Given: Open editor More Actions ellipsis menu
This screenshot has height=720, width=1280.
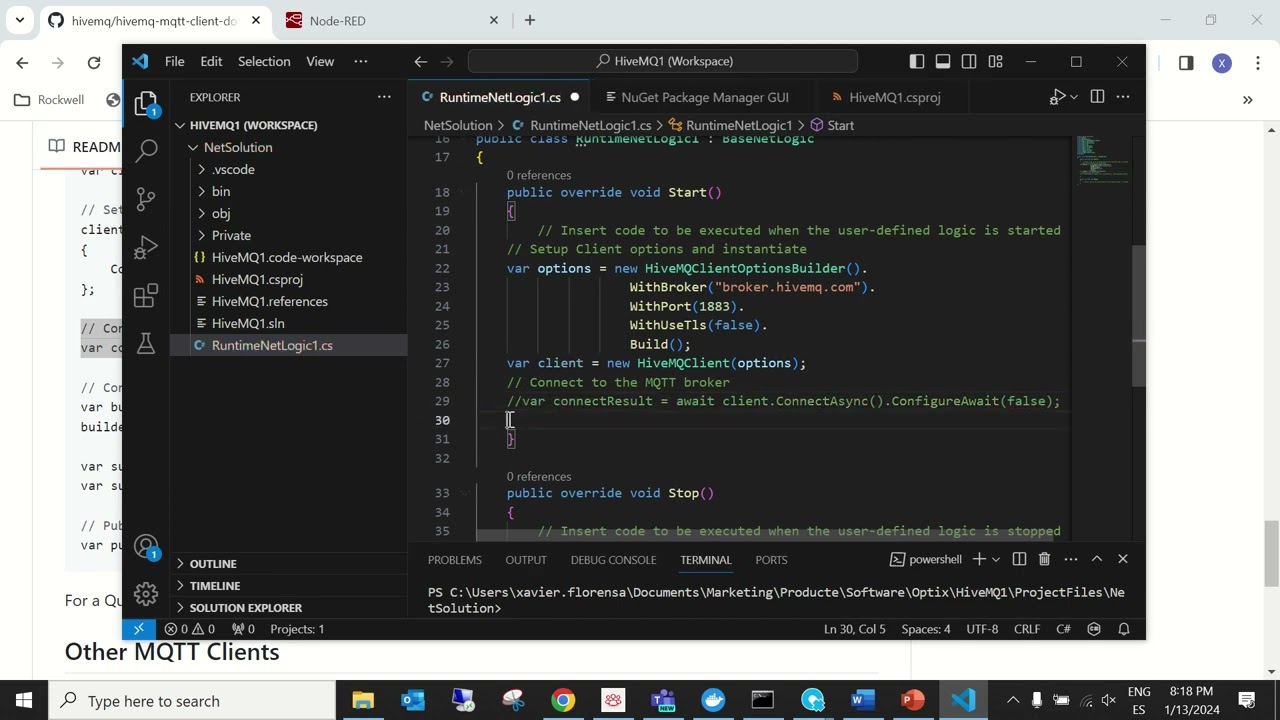Looking at the screenshot, I should pyautogui.click(x=1123, y=97).
